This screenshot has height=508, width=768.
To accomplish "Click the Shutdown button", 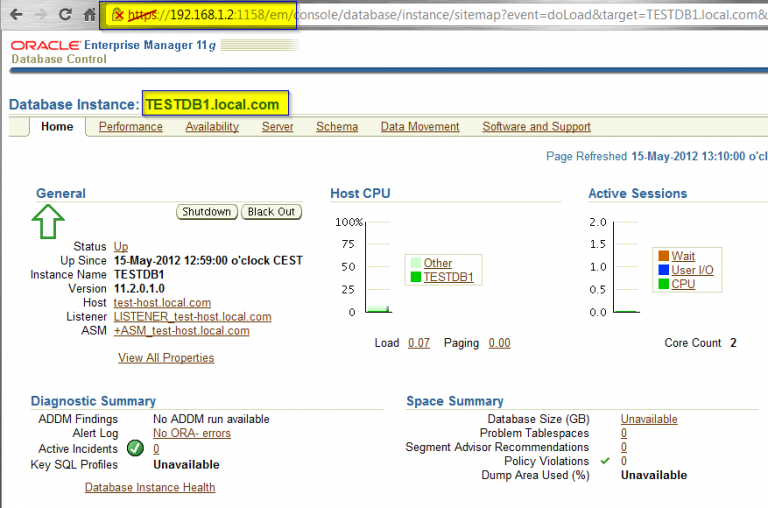I will click(x=207, y=212).
